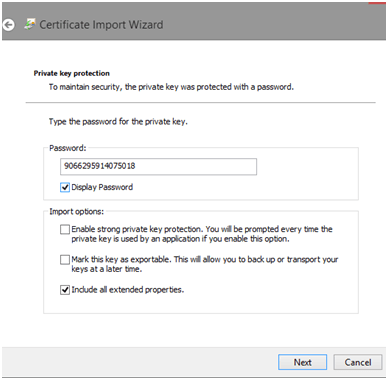Click the 'Private key protection' heading
The height and width of the screenshot is (380, 388).
71,73
